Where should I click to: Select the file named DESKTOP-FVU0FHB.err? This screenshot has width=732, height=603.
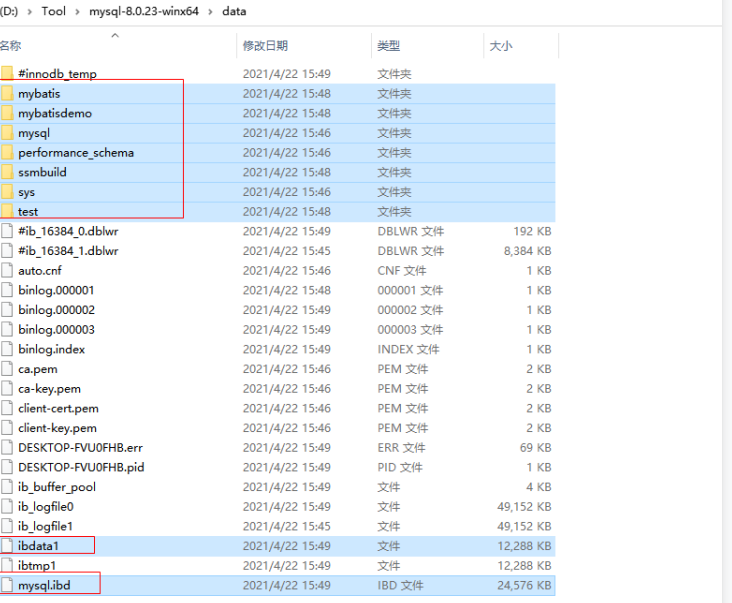80,448
